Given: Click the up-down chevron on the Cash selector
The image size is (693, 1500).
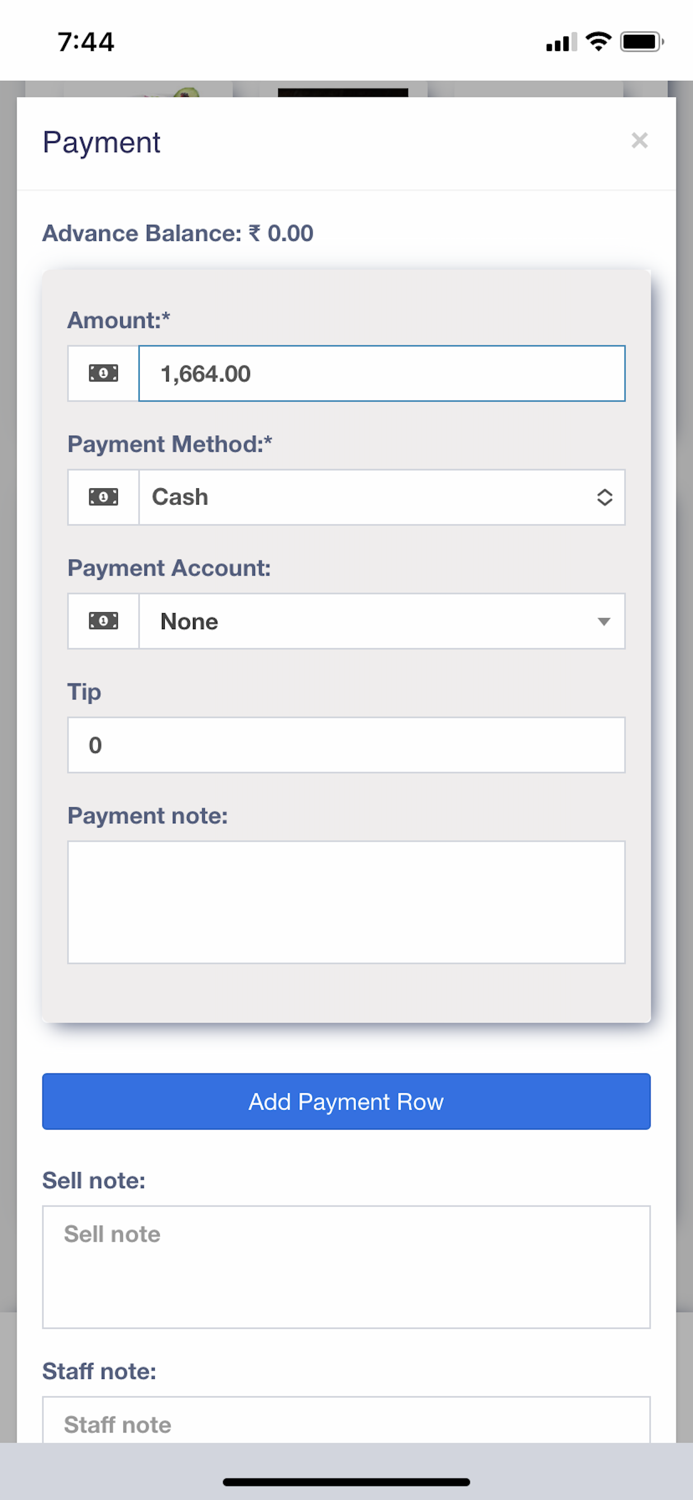Looking at the screenshot, I should [604, 497].
